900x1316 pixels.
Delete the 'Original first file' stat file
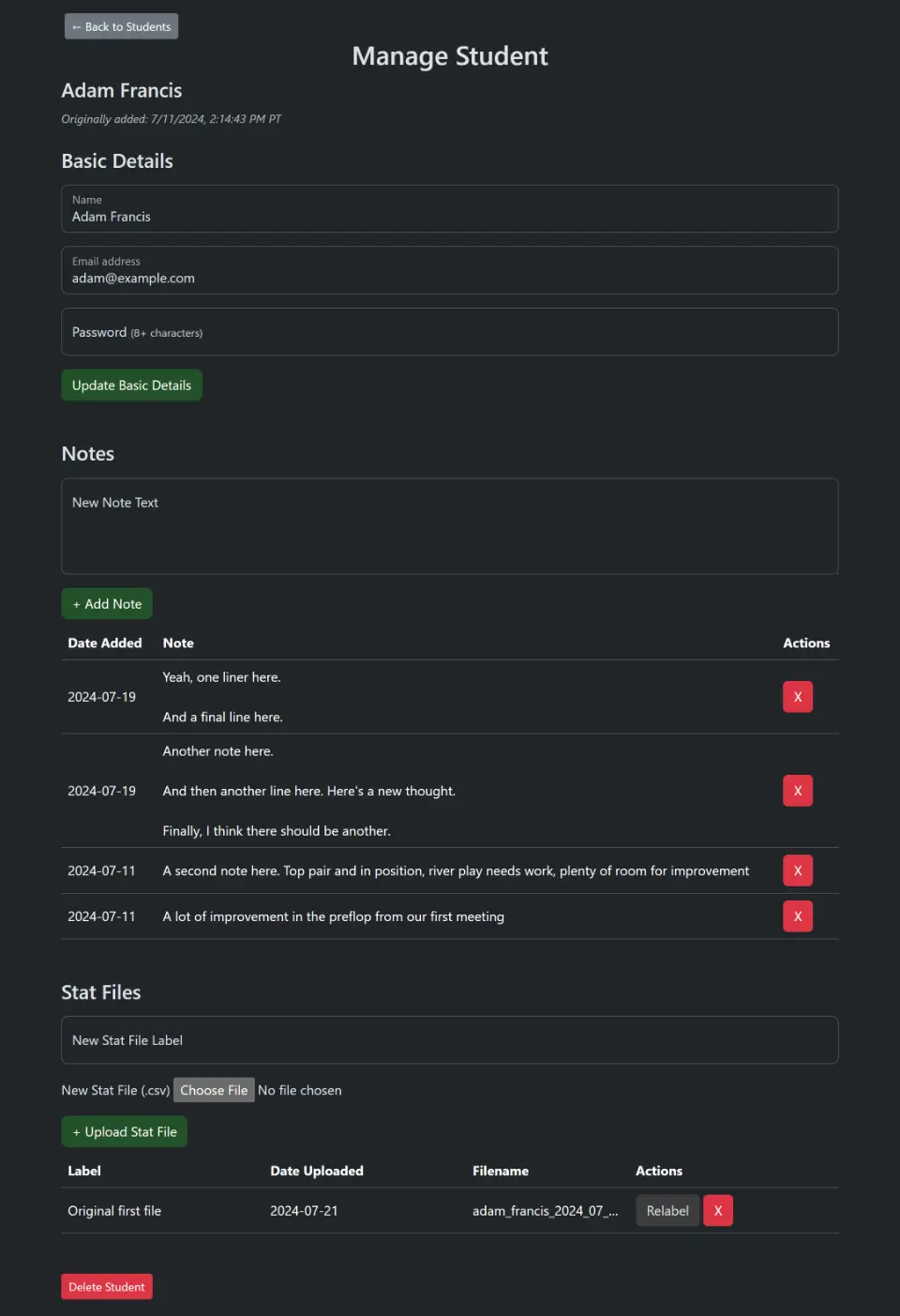pos(718,1211)
